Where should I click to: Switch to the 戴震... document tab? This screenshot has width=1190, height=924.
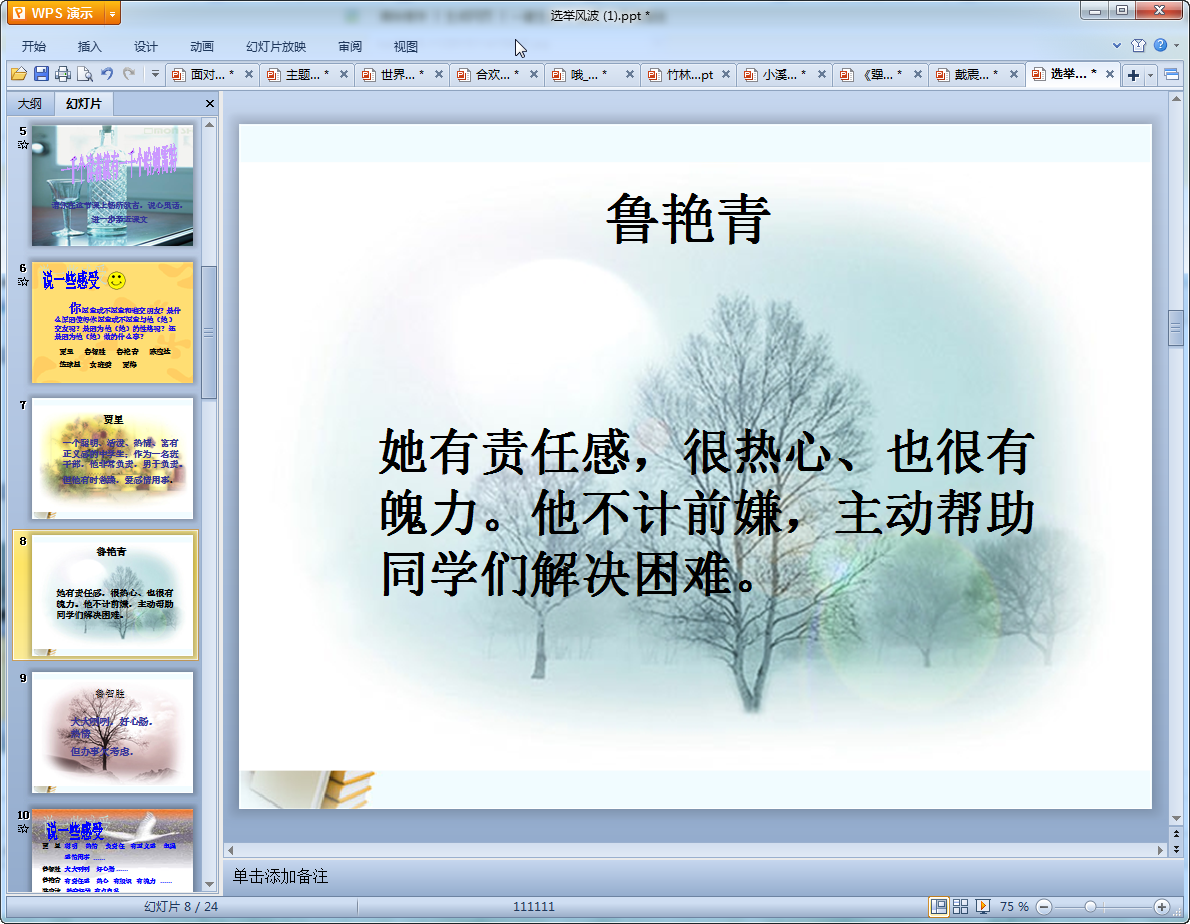(970, 74)
